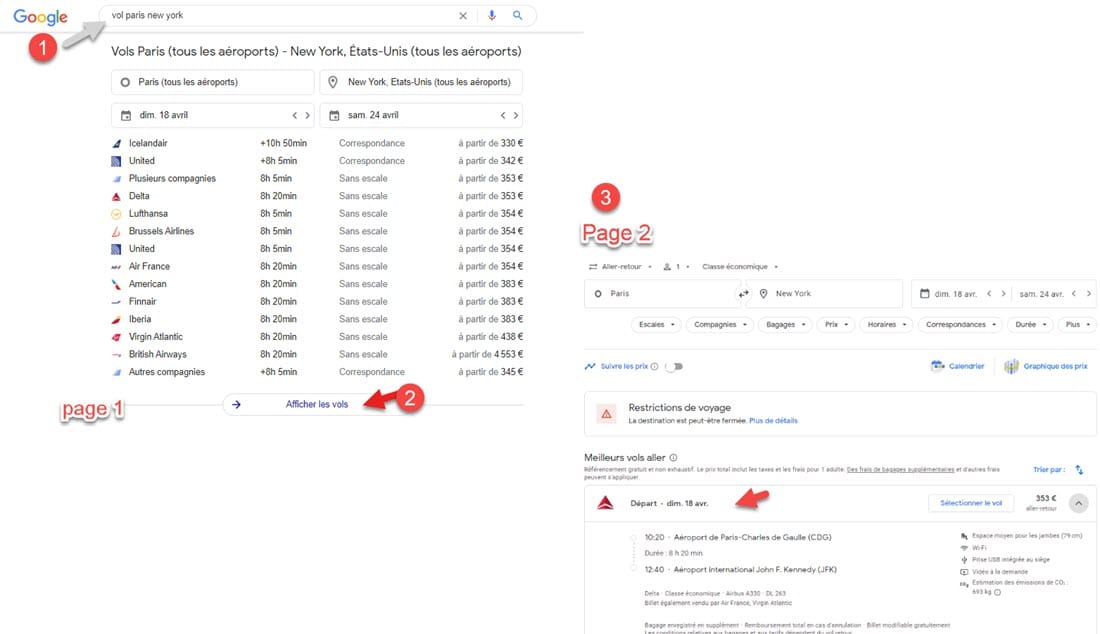Select 'Autres compagnies' flight row

317,372
